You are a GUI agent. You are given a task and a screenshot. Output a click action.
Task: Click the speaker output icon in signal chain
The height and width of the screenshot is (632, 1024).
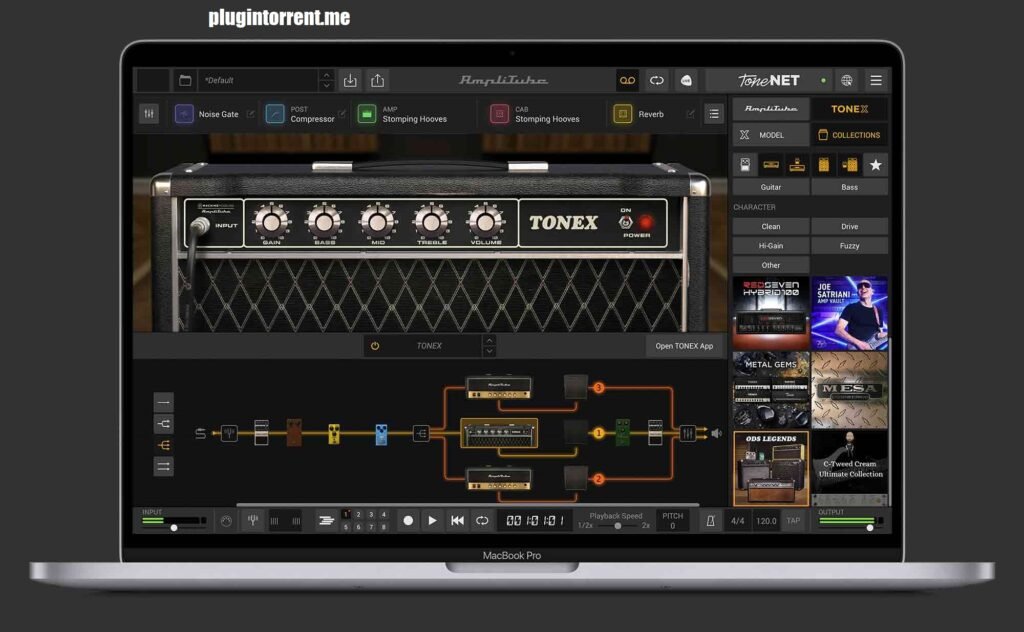tap(716, 433)
